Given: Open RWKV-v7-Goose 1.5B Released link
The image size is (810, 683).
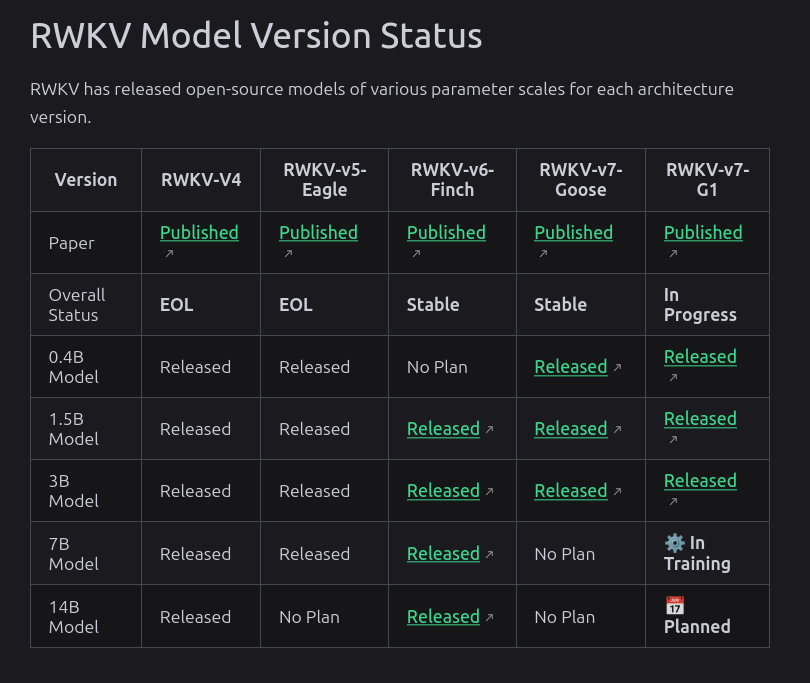Looking at the screenshot, I should [571, 429].
